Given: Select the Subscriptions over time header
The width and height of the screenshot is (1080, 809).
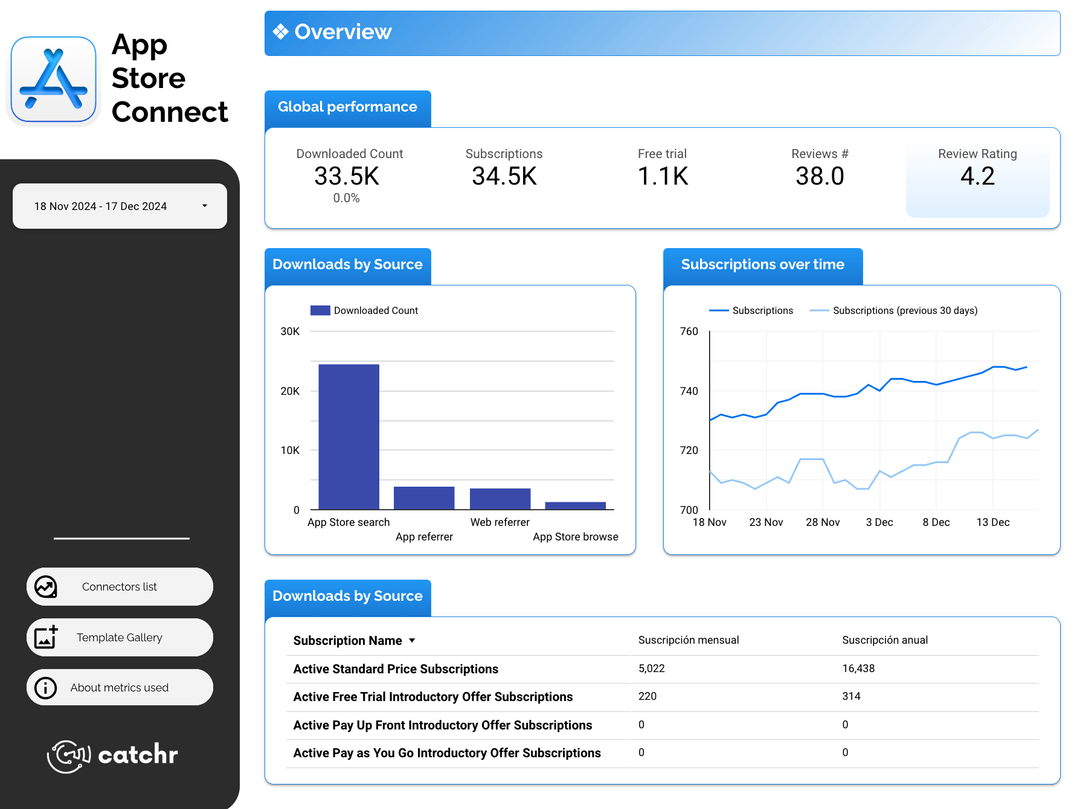Looking at the screenshot, I should click(x=762, y=264).
